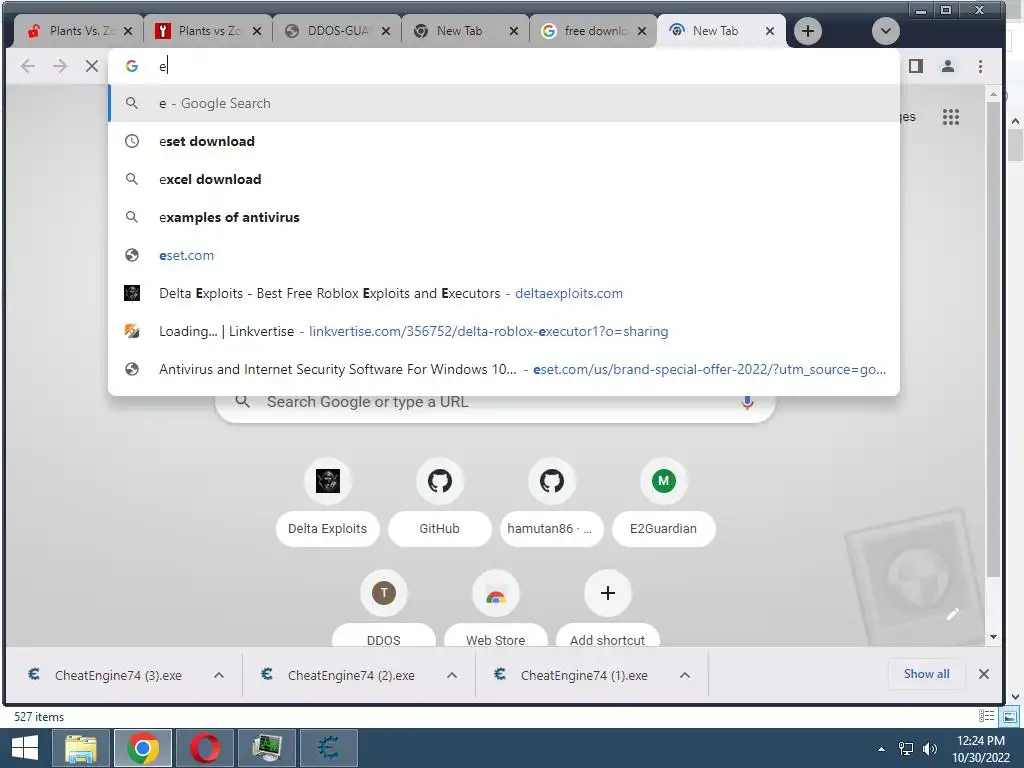Open the GitHub shortcut tile
The width and height of the screenshot is (1024, 768).
(440, 503)
